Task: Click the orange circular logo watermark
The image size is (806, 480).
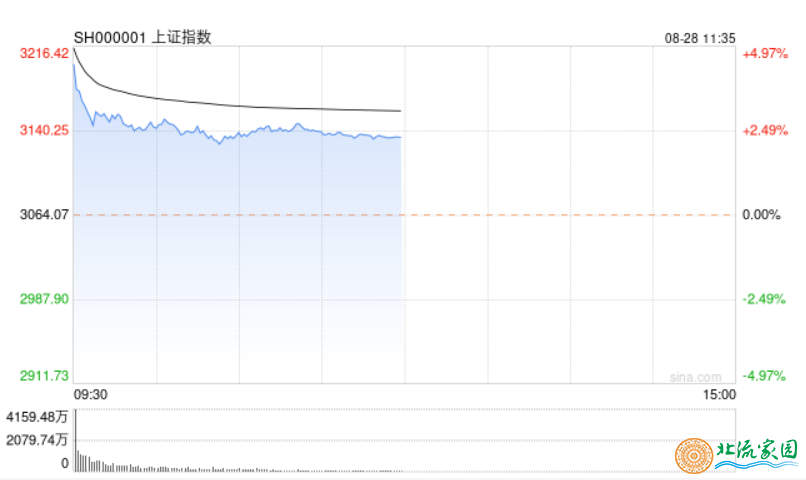Action: click(x=694, y=455)
